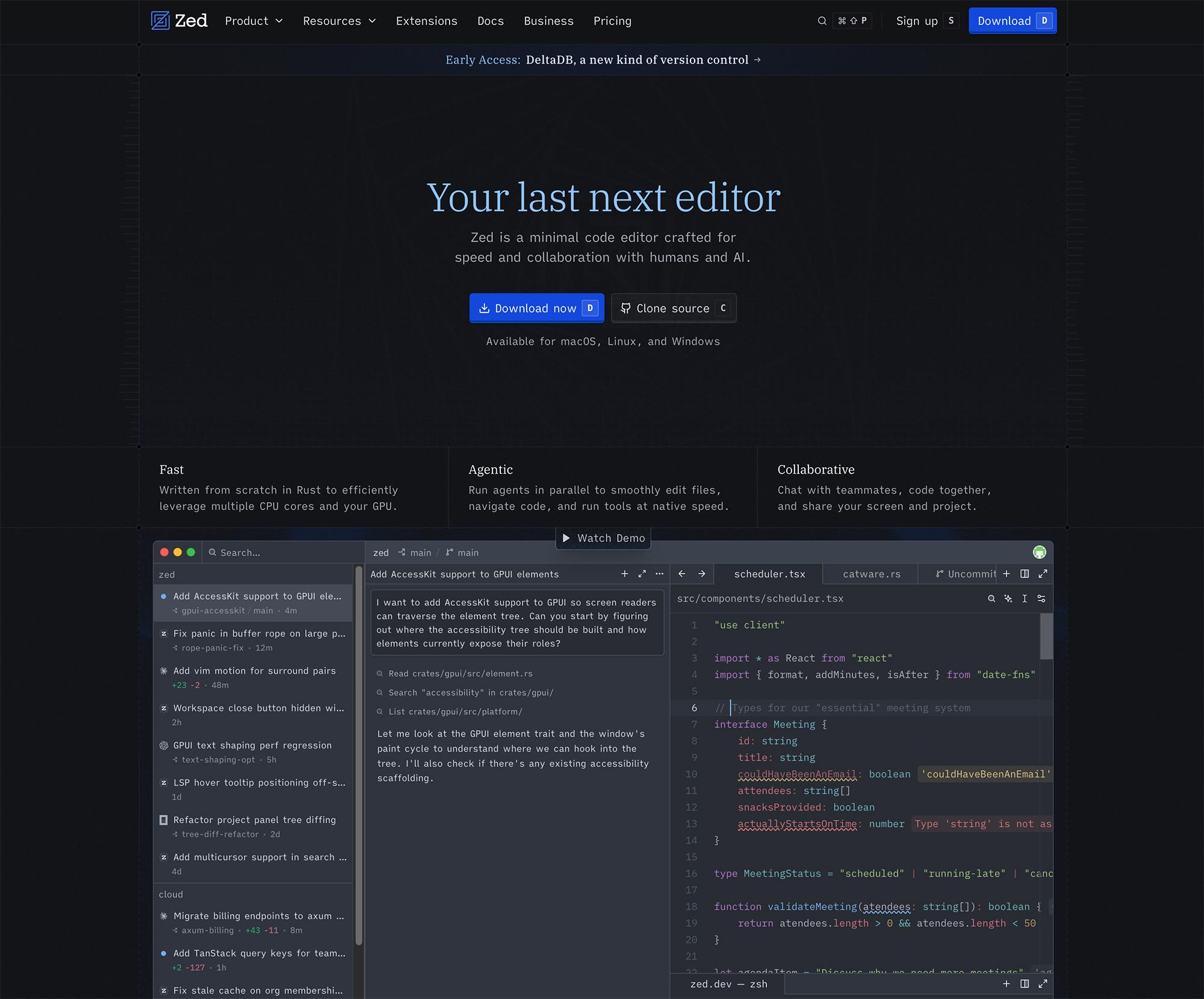Click the editor's vertical scrollbar thumb
The image size is (1204, 999).
(1046, 636)
